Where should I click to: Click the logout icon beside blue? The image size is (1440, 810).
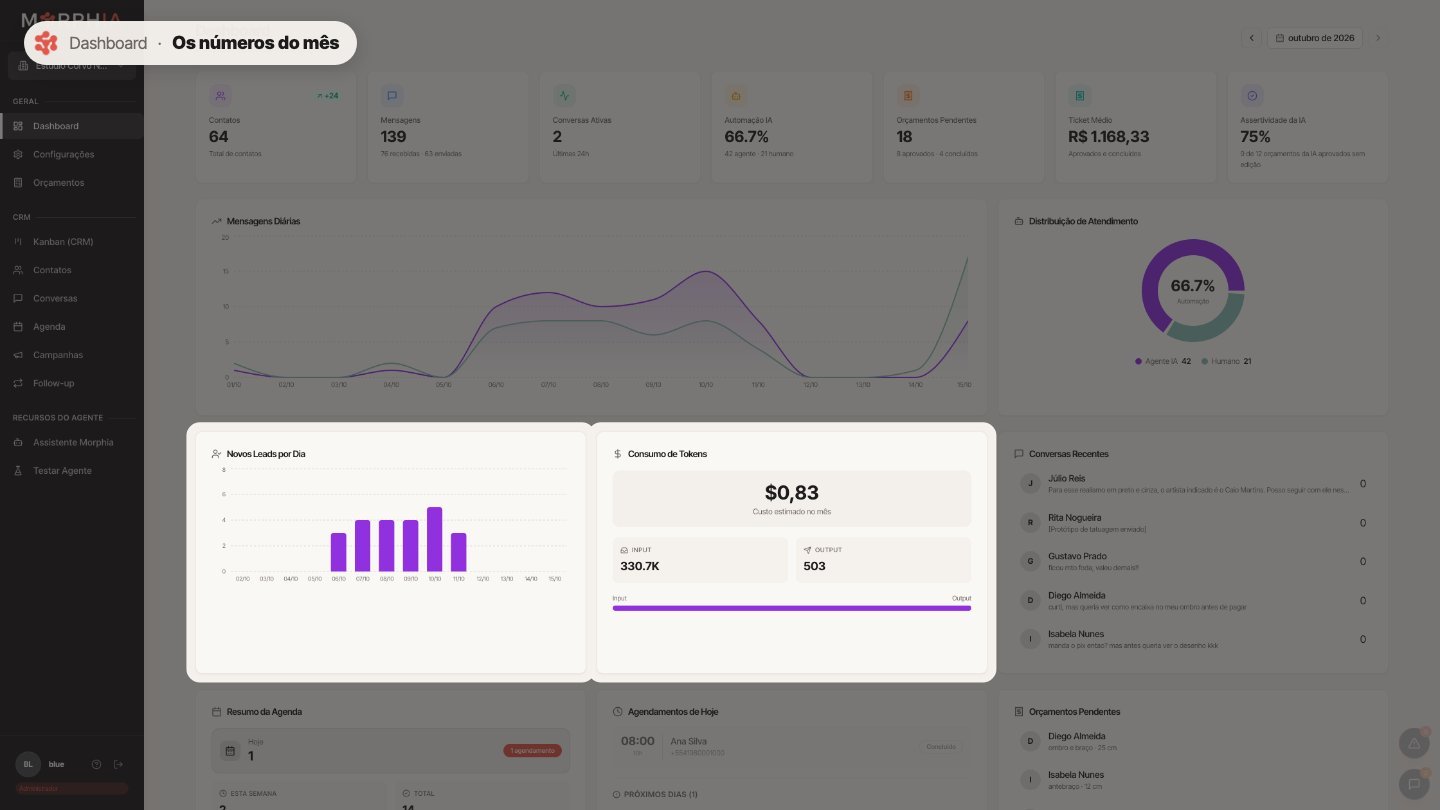118,764
